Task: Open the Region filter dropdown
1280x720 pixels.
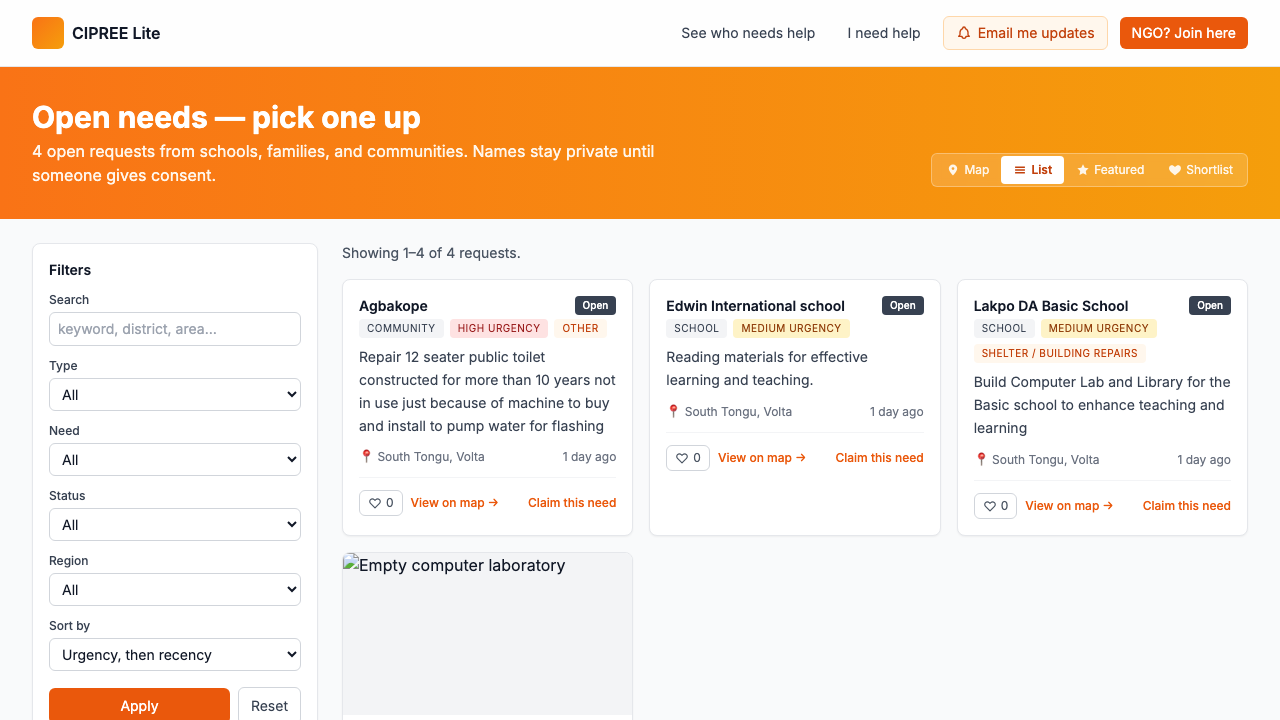Action: point(175,590)
